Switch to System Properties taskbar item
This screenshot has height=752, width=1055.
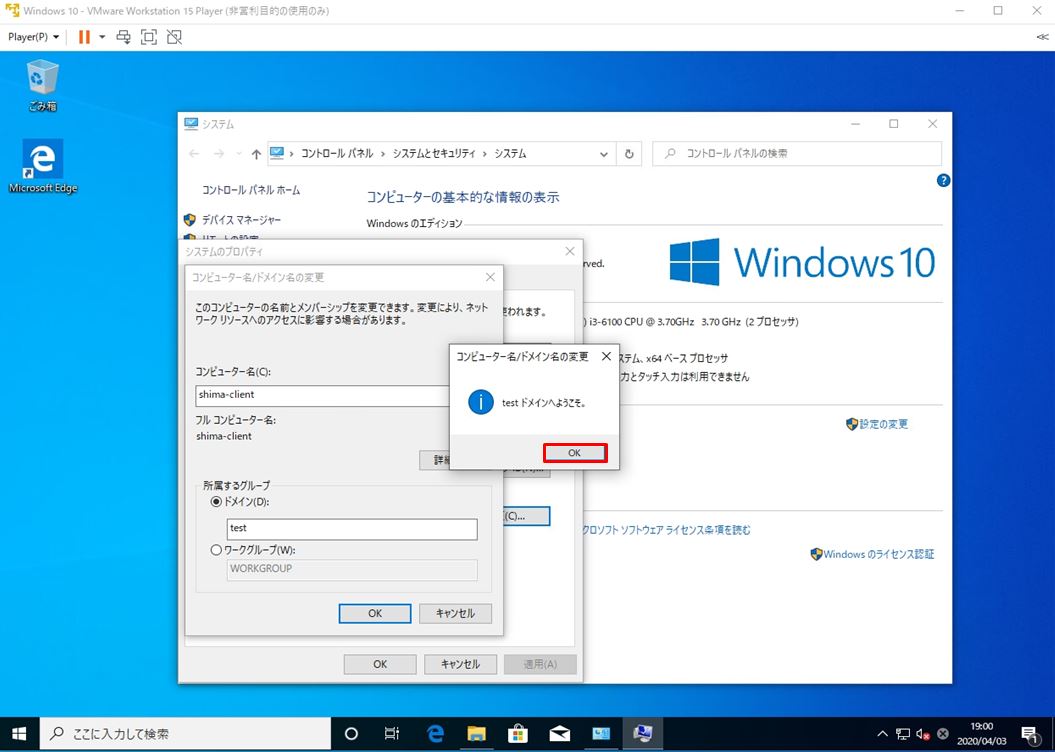click(643, 734)
